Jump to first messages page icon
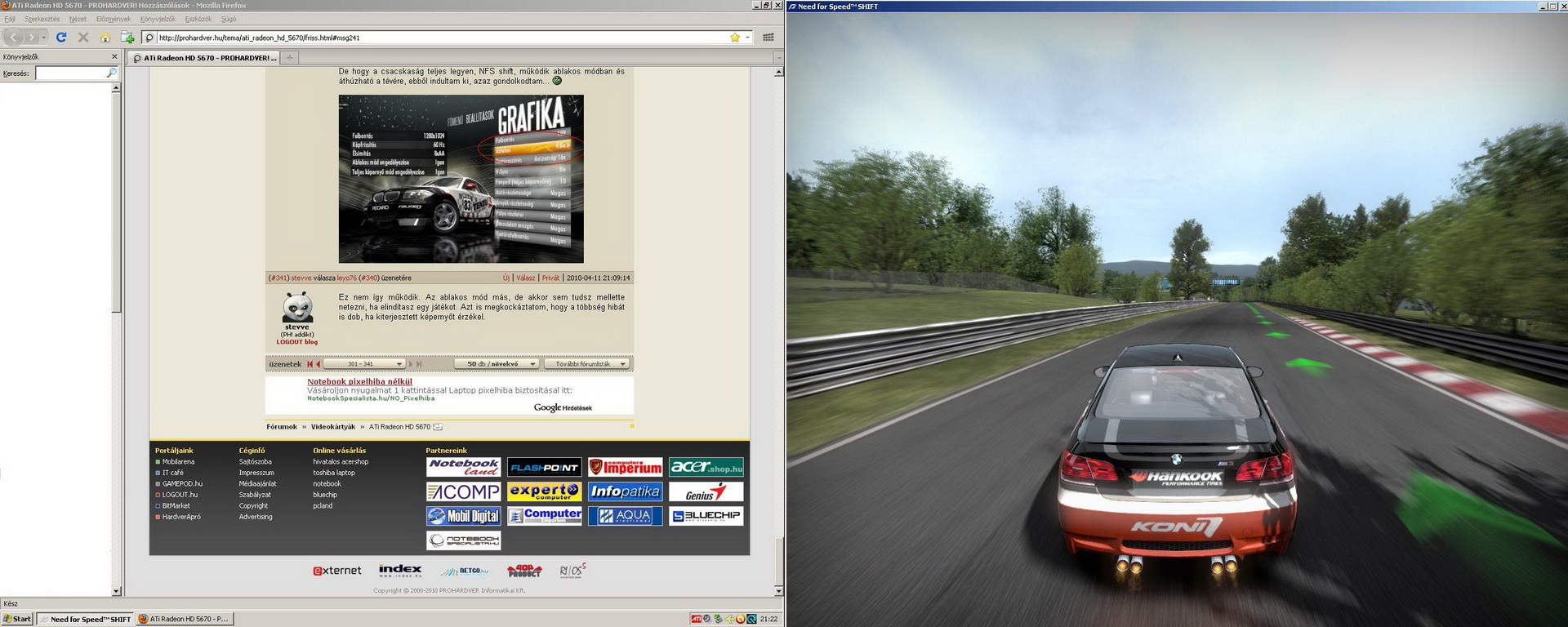This screenshot has width=1568, height=627. coord(310,364)
